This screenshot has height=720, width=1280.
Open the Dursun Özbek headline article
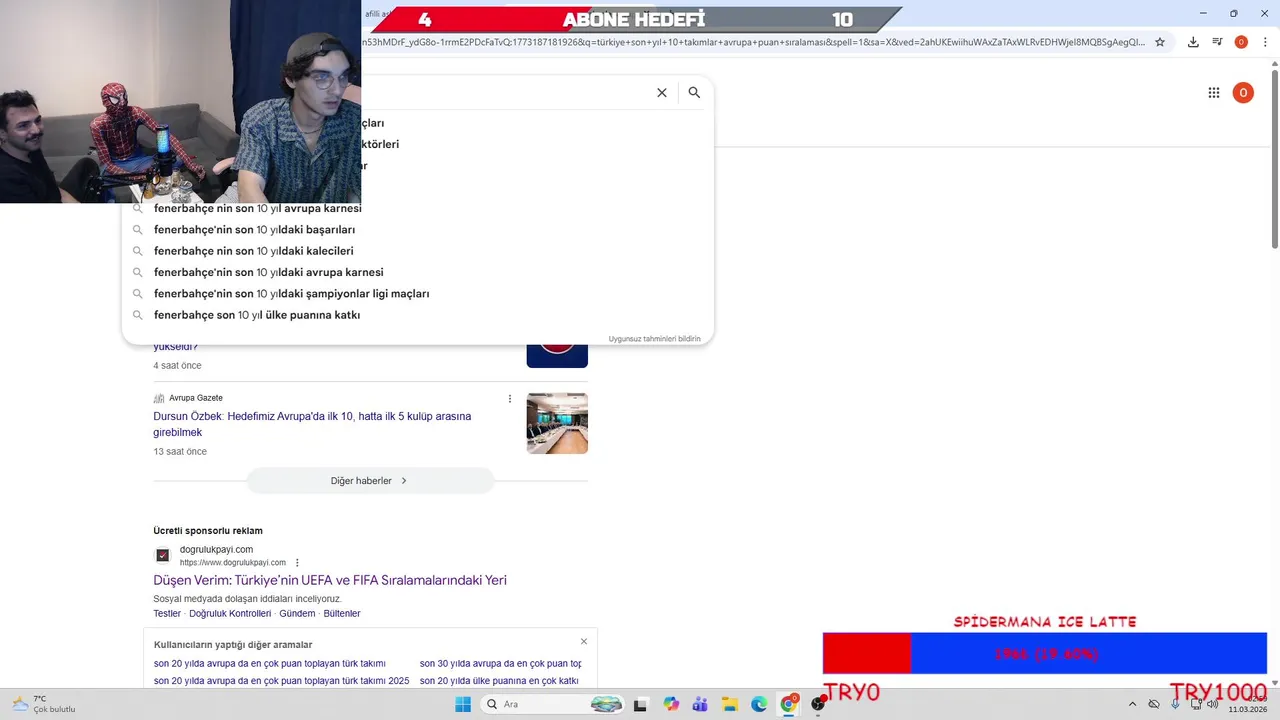(312, 424)
